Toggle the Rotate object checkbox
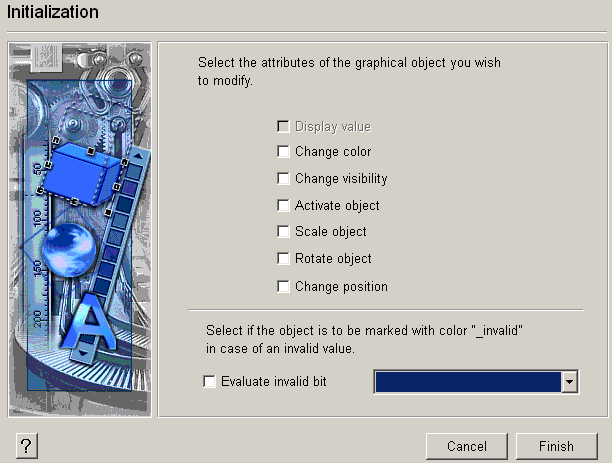The width and height of the screenshot is (612, 463). 284,259
